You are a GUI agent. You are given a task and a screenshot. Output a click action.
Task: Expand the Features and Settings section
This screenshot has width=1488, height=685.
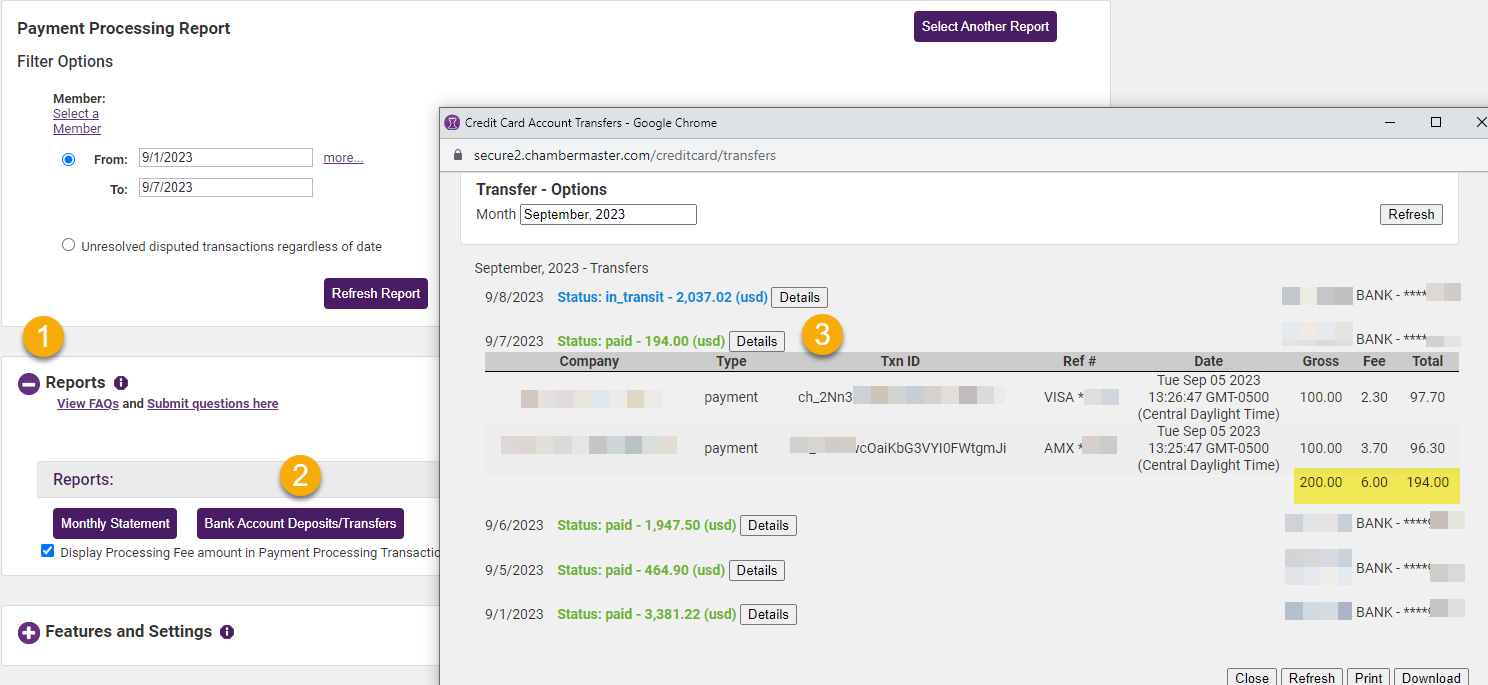pyautogui.click(x=28, y=632)
